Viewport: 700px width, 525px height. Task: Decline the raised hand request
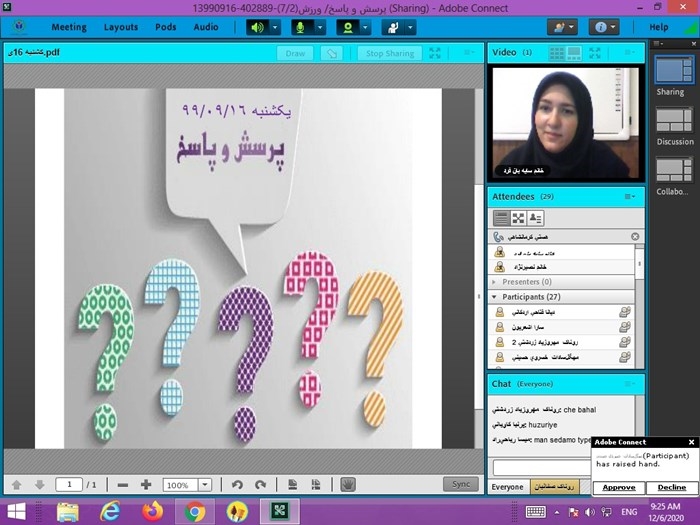[x=671, y=487]
